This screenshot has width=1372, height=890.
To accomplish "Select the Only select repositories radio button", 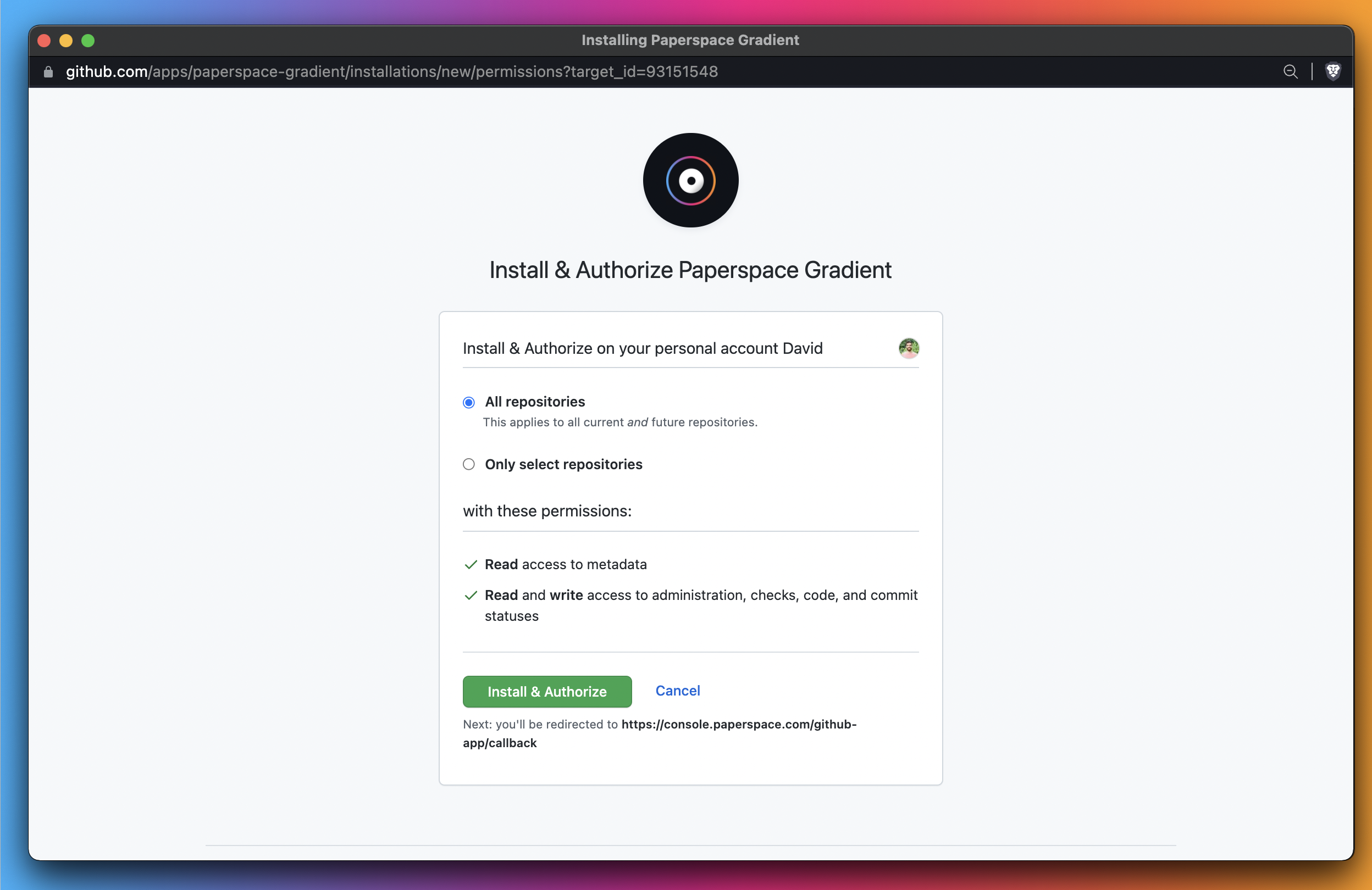I will (x=469, y=464).
